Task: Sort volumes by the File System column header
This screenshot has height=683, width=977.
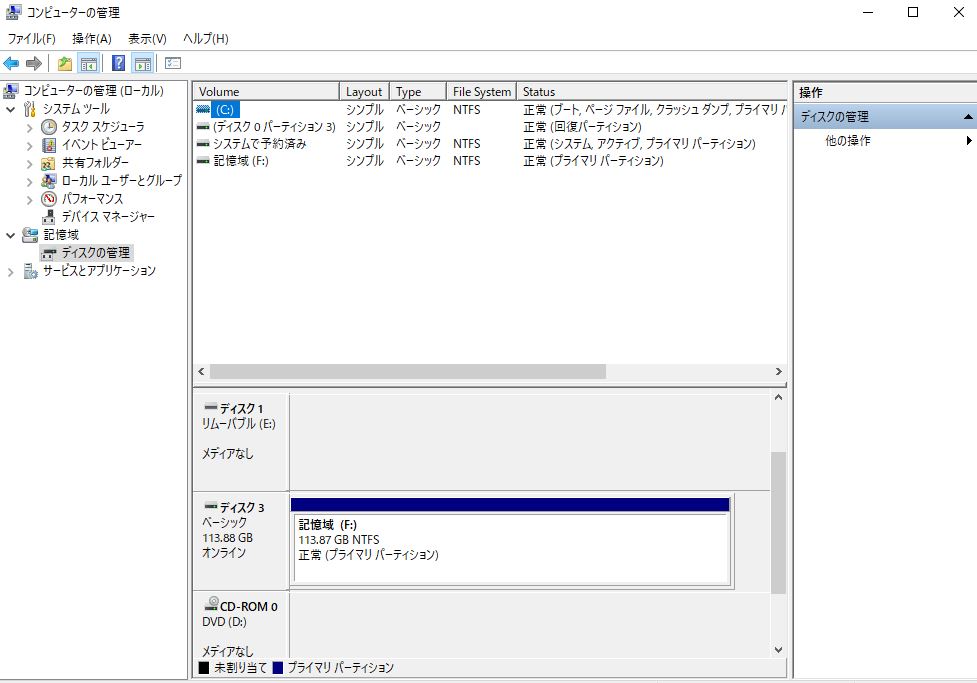Action: pyautogui.click(x=481, y=92)
